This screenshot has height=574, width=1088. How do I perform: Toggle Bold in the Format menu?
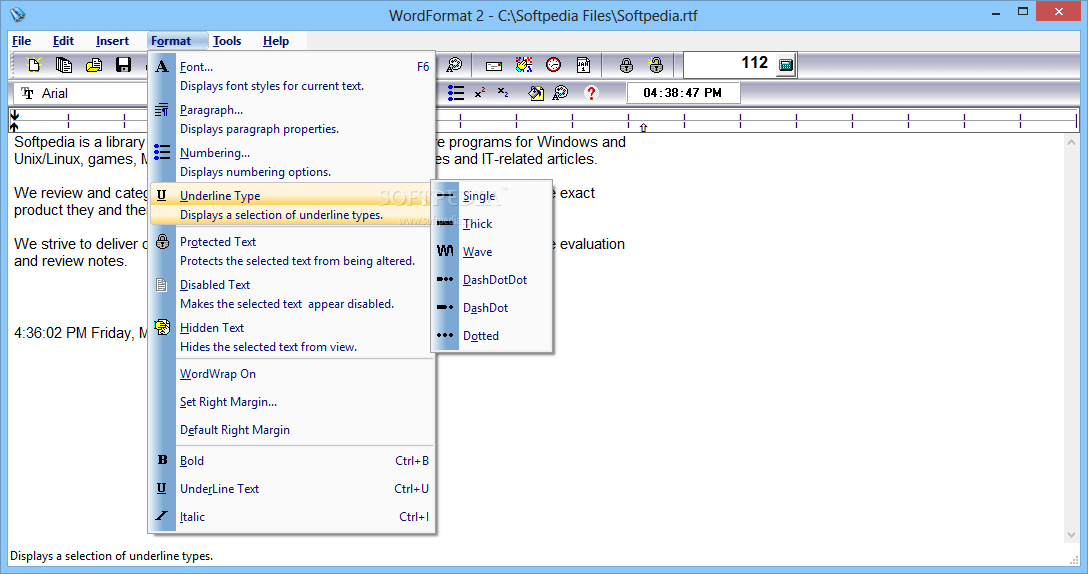pos(292,460)
